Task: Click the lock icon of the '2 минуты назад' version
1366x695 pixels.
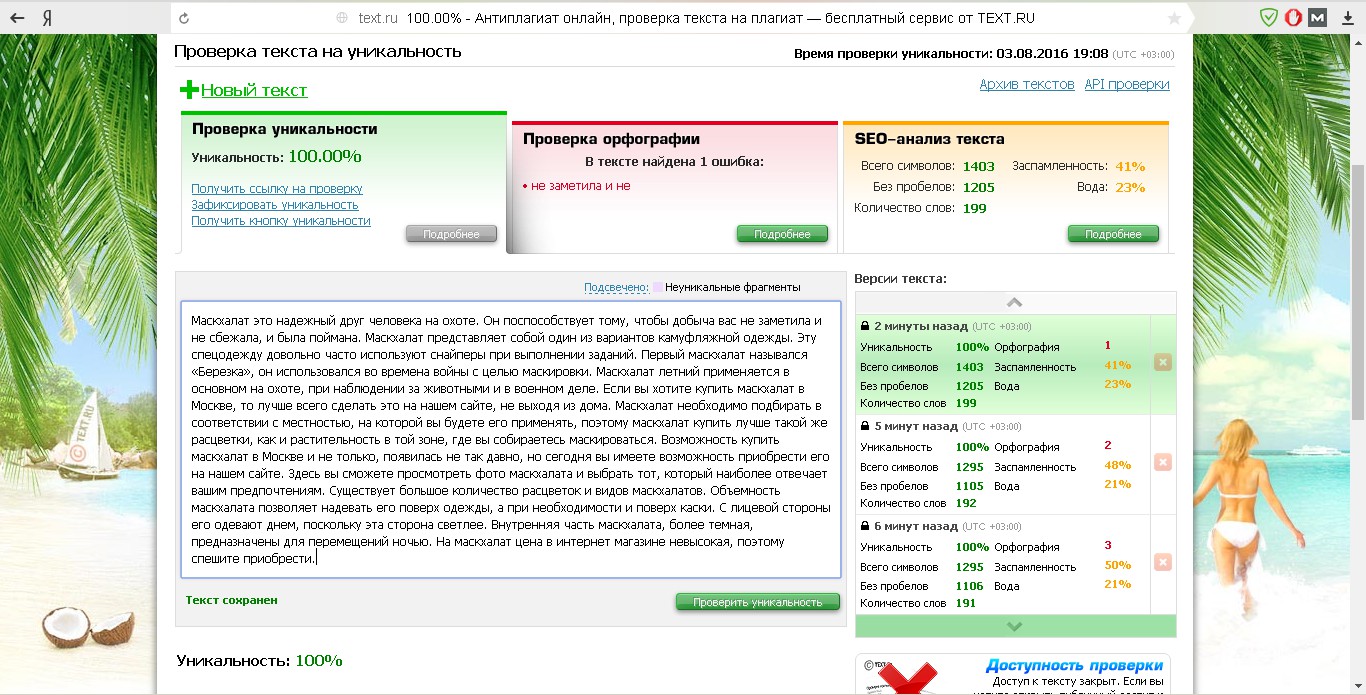Action: coord(865,326)
